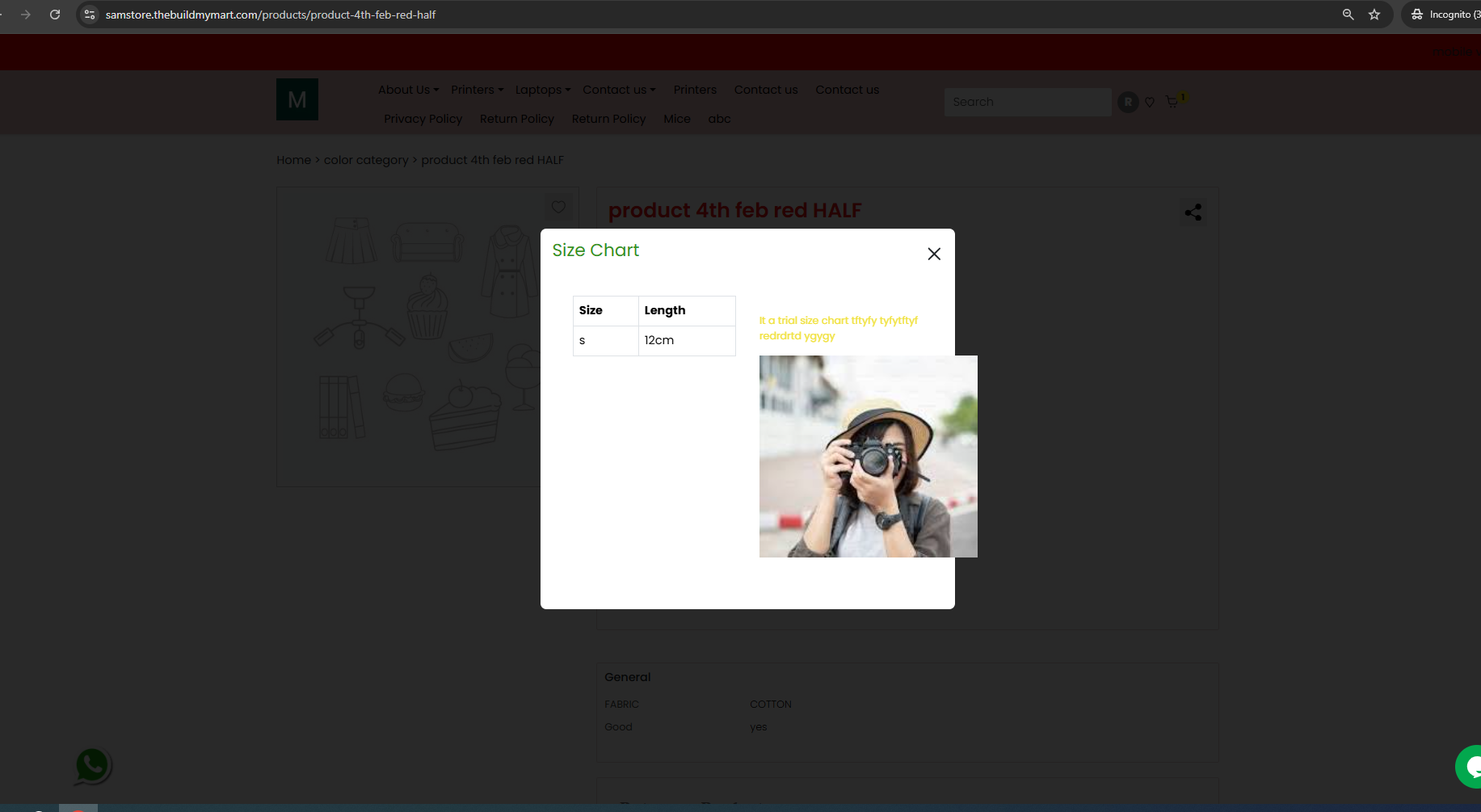Focus the Search input field
Image resolution: width=1481 pixels, height=812 pixels.
(1028, 102)
